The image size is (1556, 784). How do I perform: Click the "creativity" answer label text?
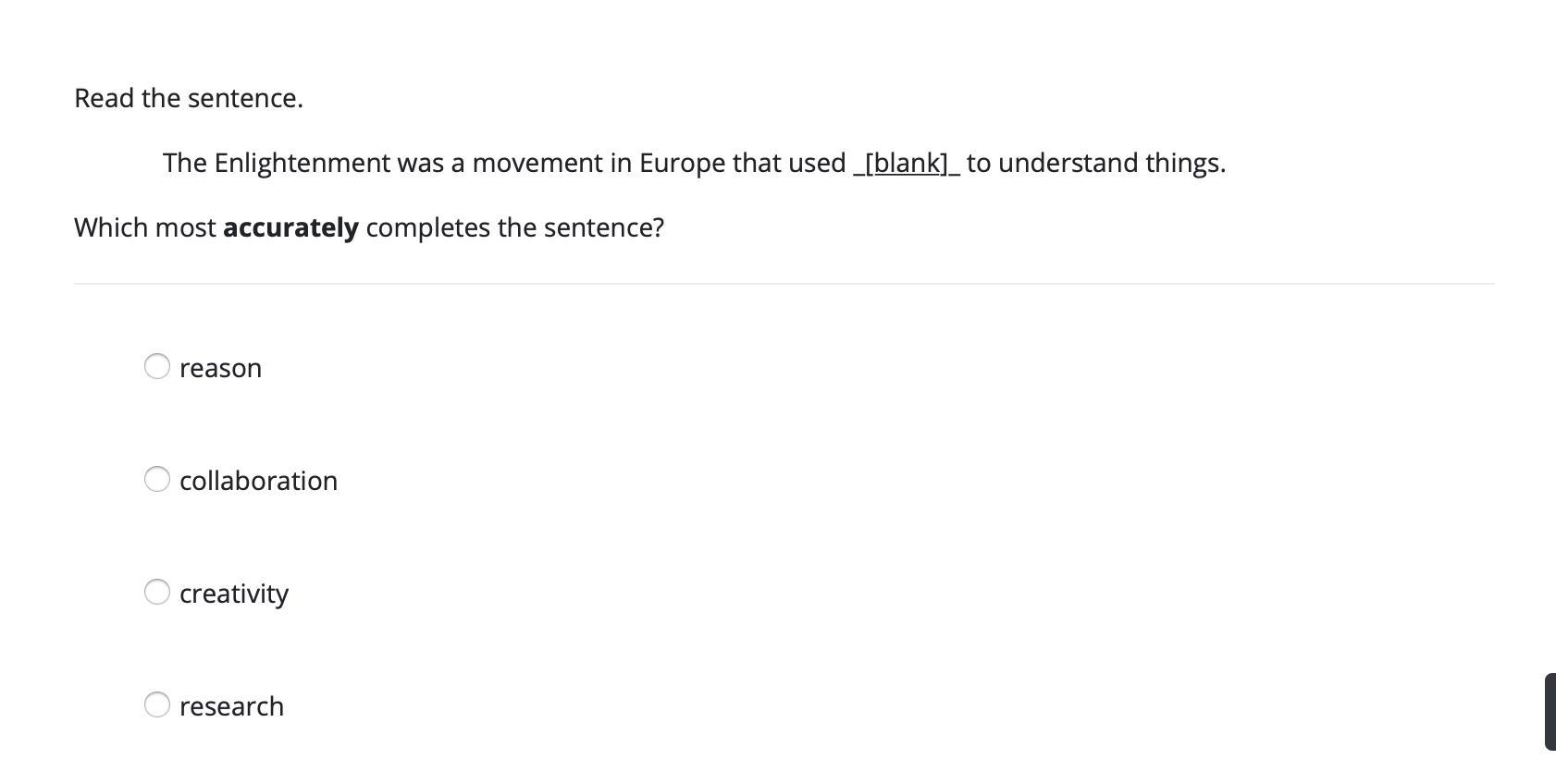click(233, 594)
